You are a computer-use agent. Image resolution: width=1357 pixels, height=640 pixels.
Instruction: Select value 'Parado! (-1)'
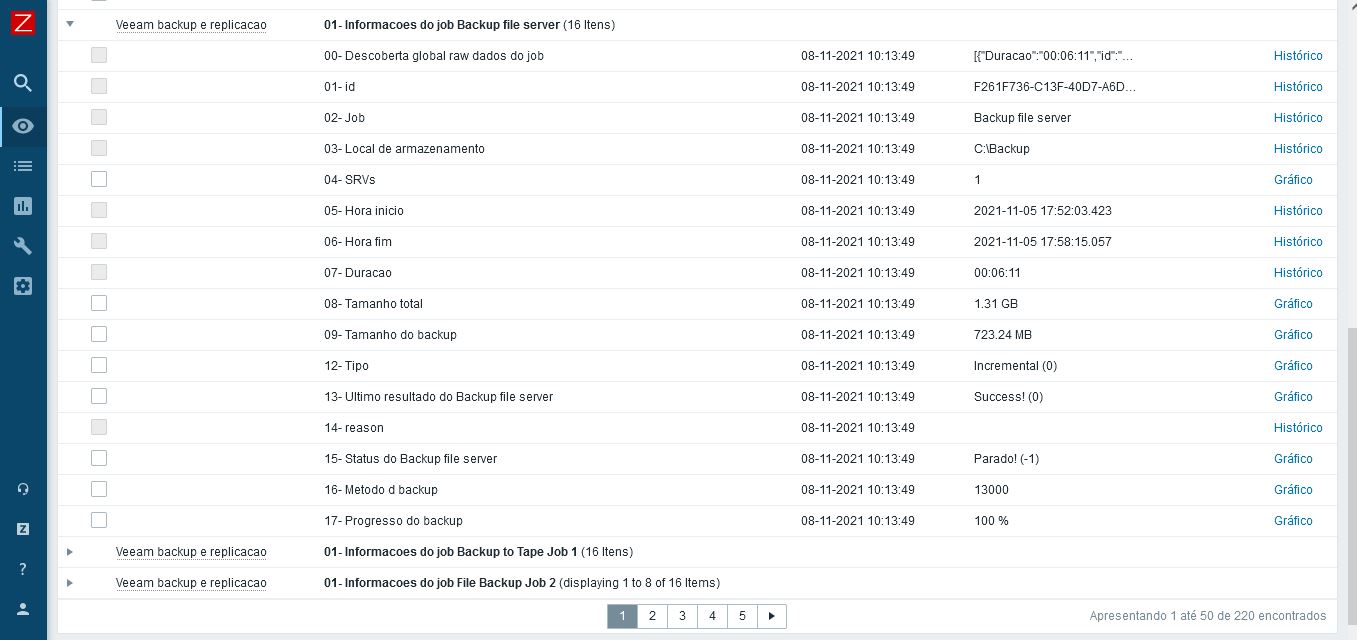coord(1006,459)
